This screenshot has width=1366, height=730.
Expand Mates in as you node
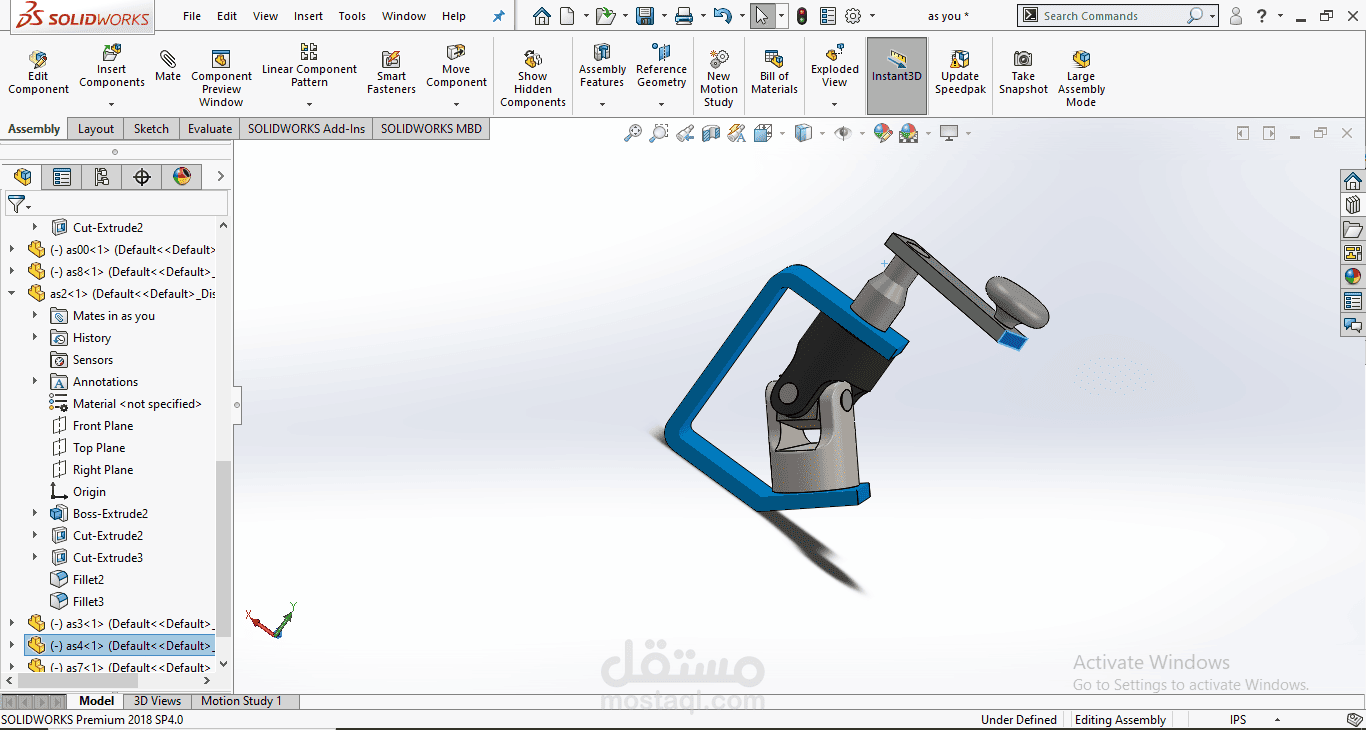[35, 315]
